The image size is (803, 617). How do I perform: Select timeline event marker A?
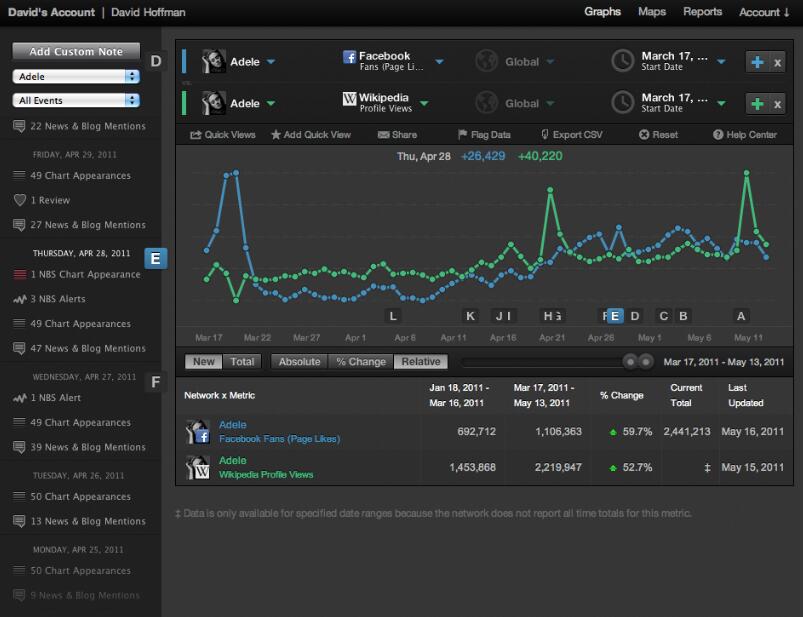741,316
